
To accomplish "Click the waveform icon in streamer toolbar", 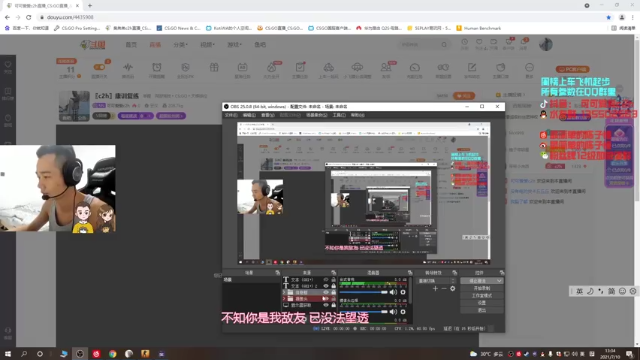I will 128,67.
